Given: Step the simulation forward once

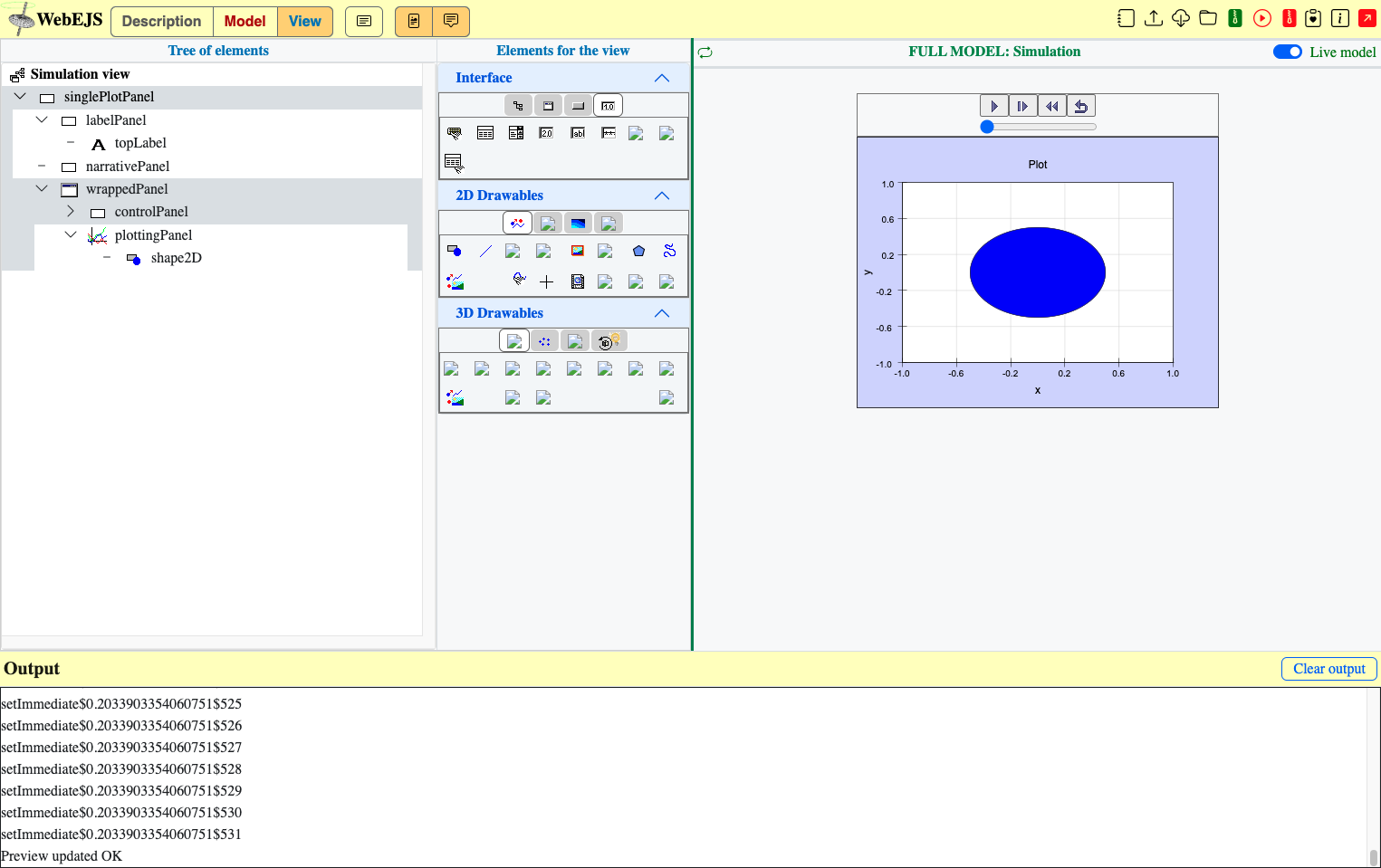Looking at the screenshot, I should pos(1023,106).
